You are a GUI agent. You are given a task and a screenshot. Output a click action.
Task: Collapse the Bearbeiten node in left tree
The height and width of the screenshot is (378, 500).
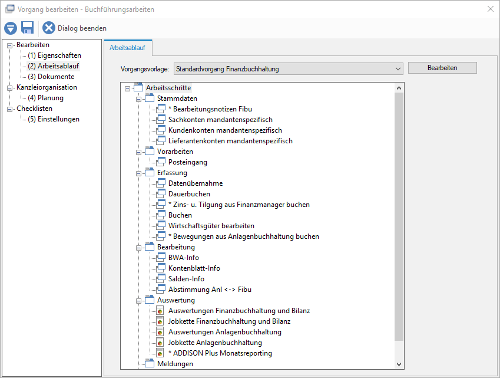10,45
